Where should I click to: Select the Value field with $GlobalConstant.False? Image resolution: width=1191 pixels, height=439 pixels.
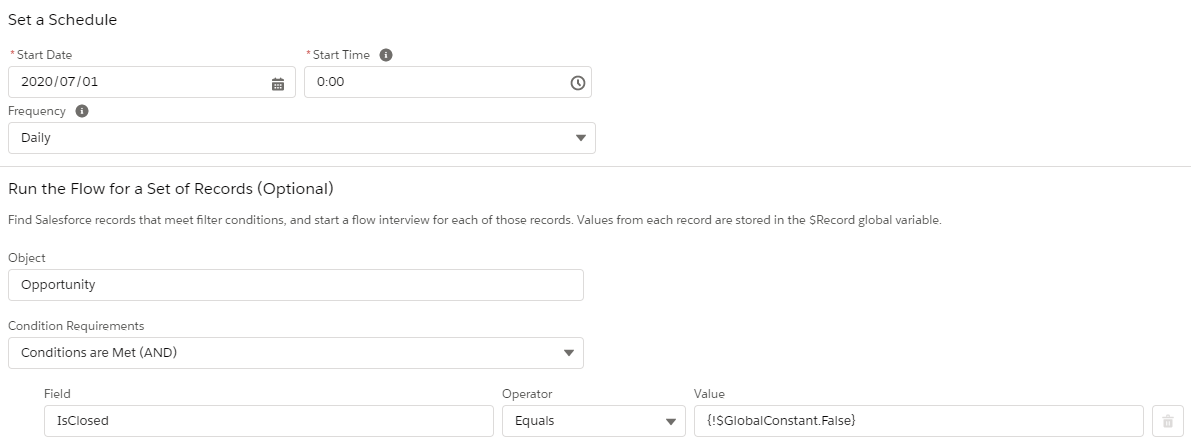(917, 421)
